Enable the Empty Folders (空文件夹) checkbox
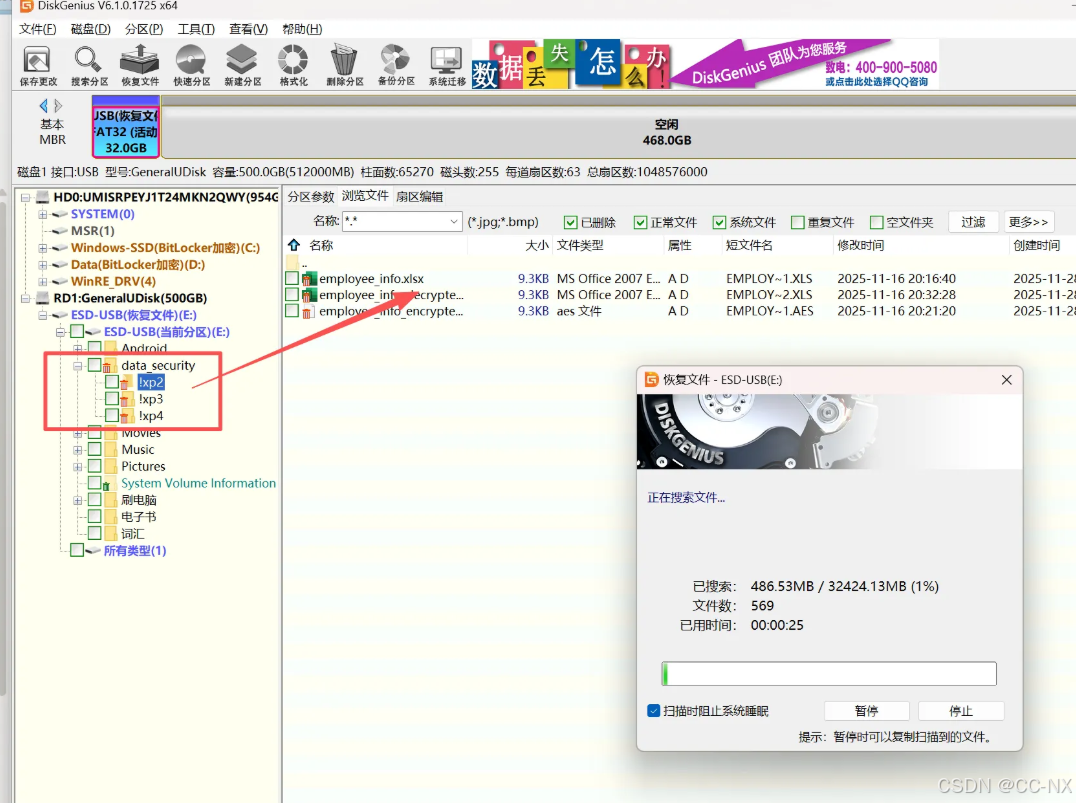 coord(876,222)
